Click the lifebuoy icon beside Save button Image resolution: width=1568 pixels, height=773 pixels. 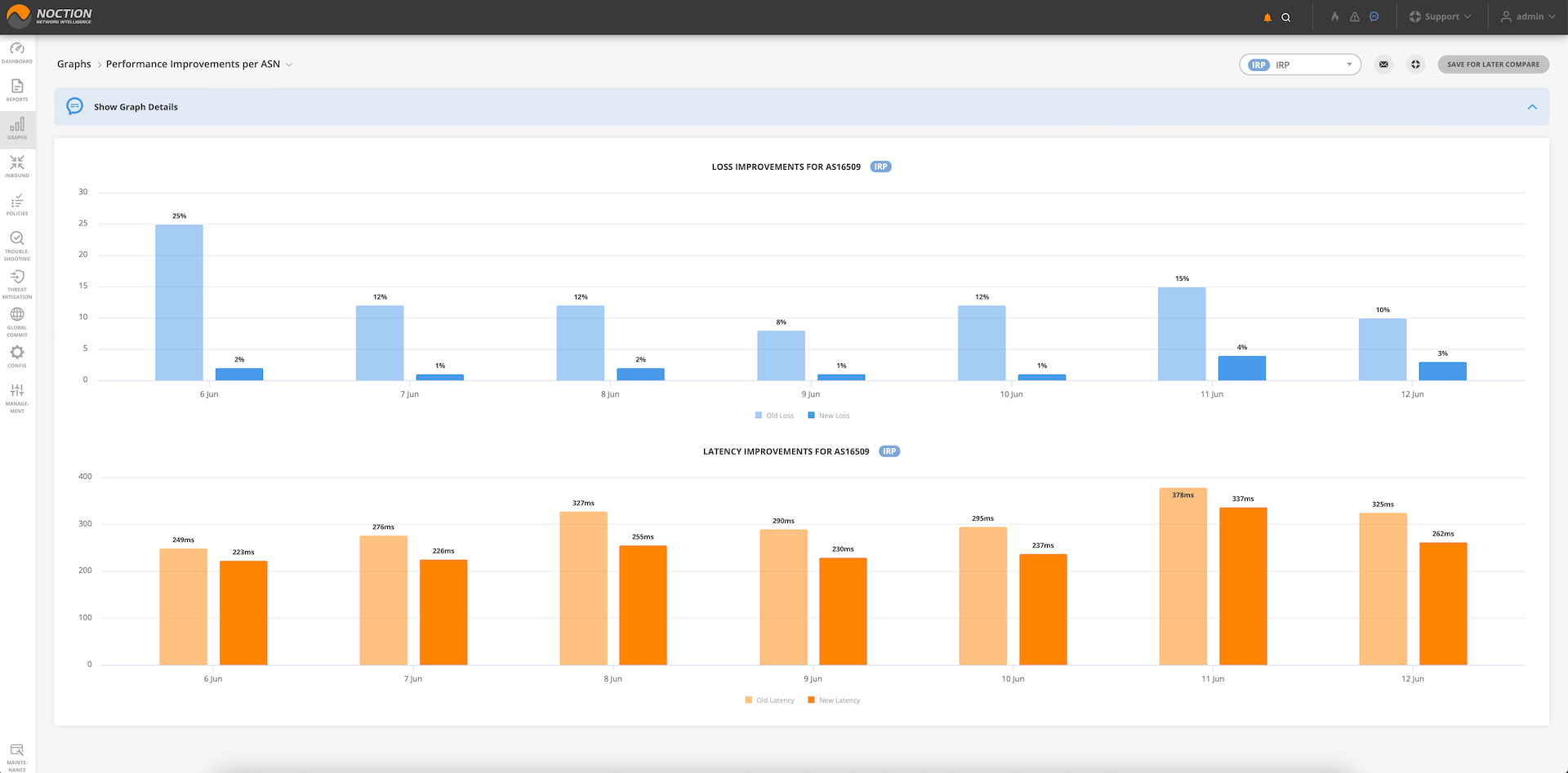click(1415, 64)
